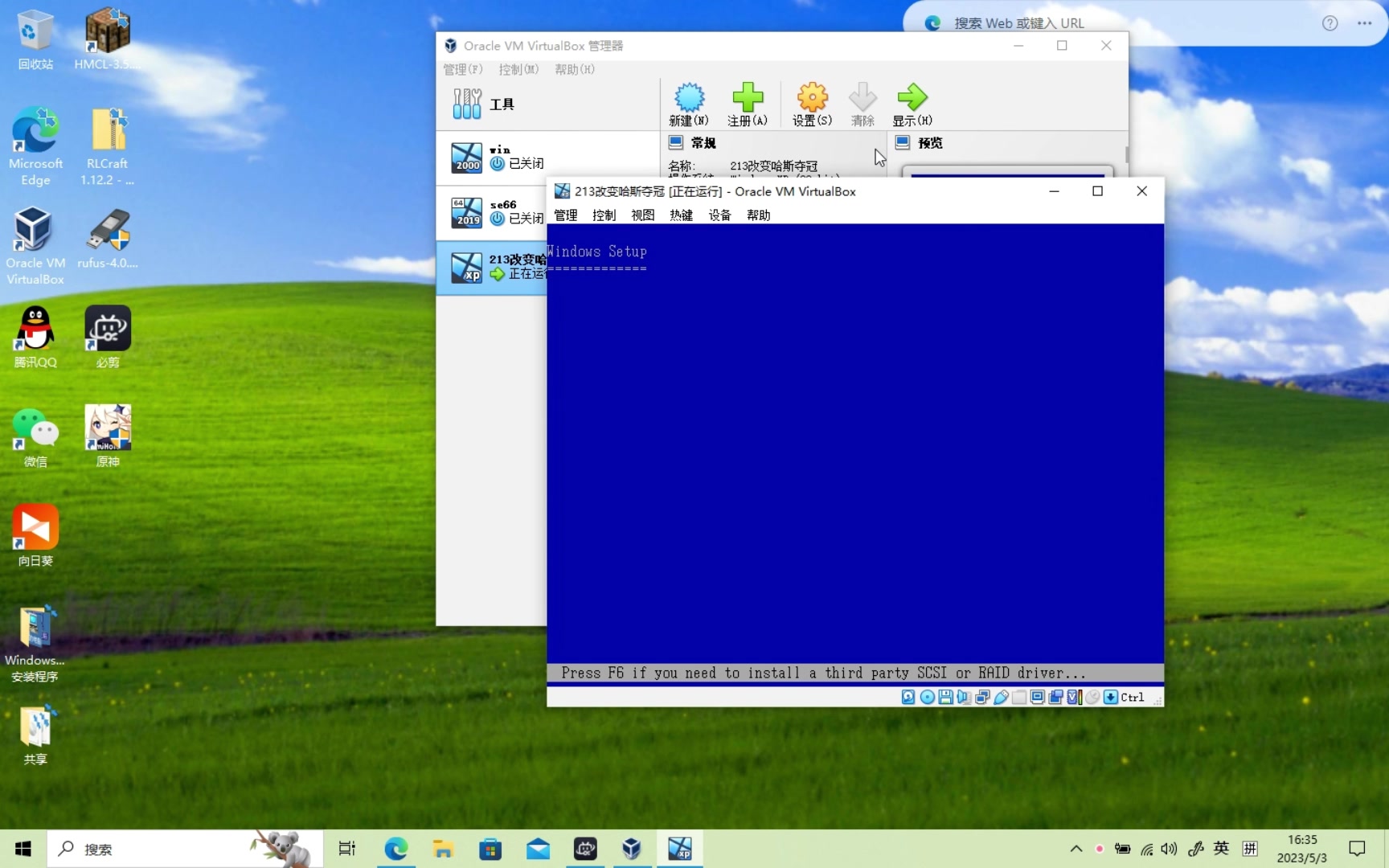Open the USB devices status icon
This screenshot has width=1389, height=868.
pyautogui.click(x=1001, y=697)
